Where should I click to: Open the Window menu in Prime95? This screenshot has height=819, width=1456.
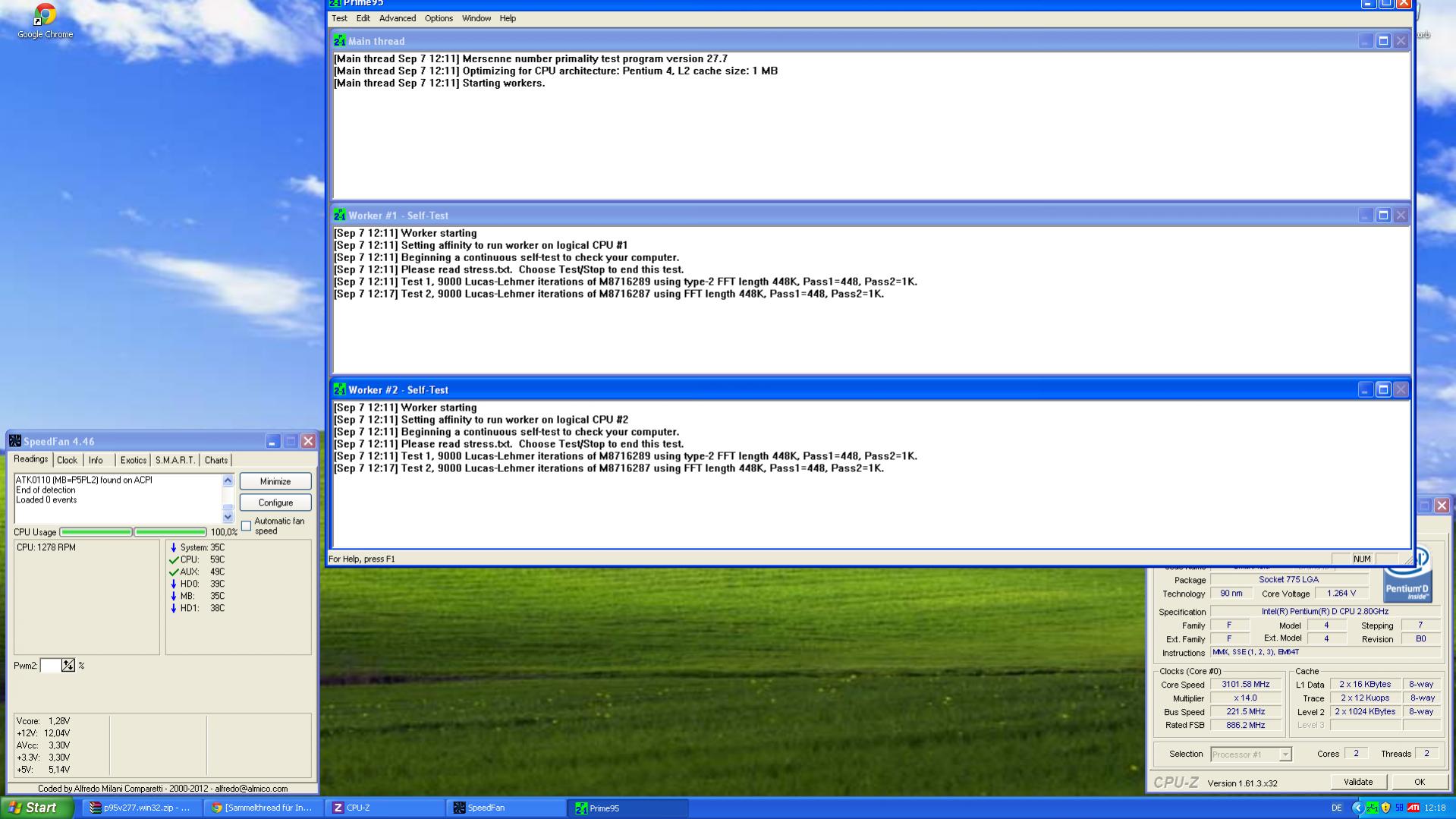pos(476,18)
